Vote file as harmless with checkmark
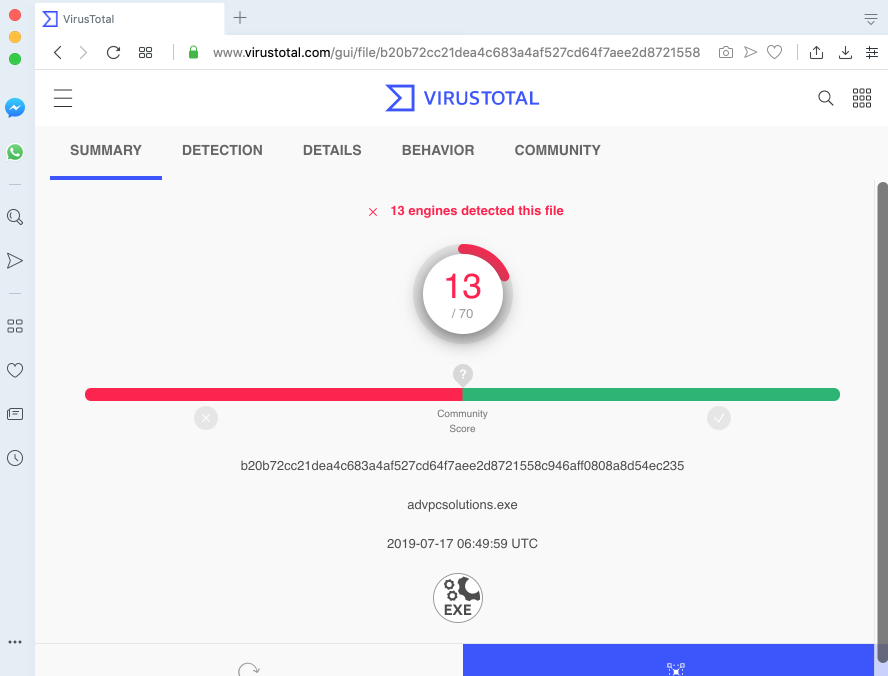The image size is (888, 676). tap(719, 418)
